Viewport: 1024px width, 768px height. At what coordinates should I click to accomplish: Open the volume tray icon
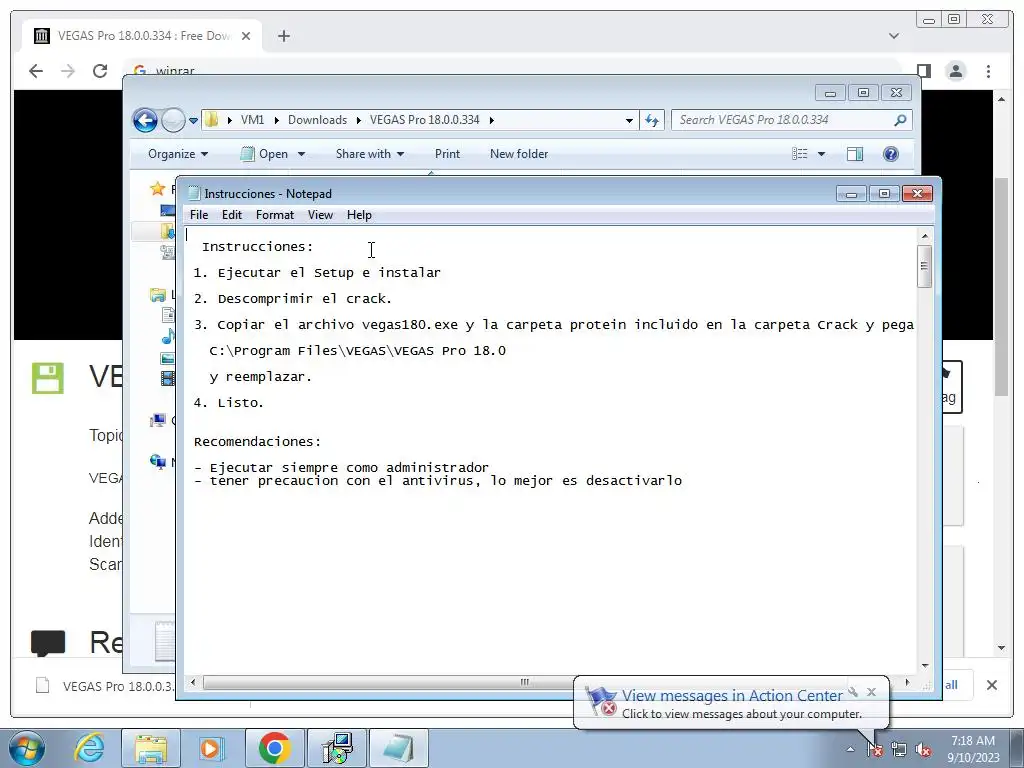(923, 750)
